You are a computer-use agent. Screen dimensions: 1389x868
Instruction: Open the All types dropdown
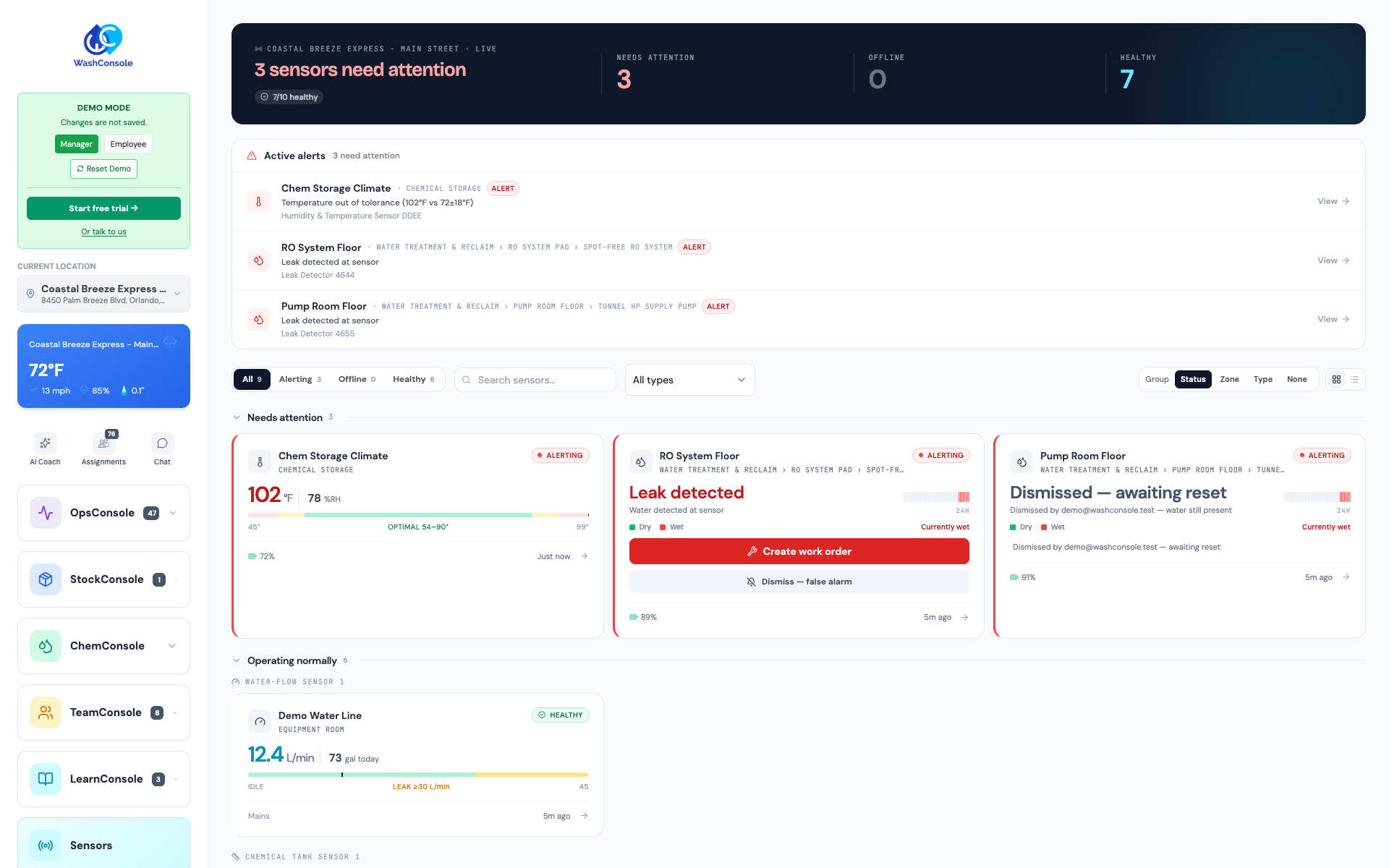[690, 380]
